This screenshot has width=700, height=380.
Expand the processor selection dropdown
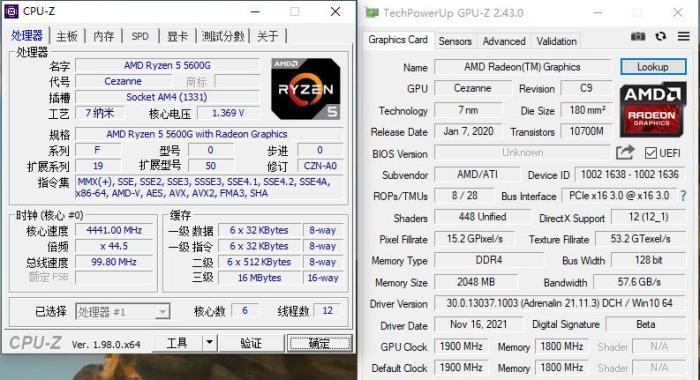(162, 311)
